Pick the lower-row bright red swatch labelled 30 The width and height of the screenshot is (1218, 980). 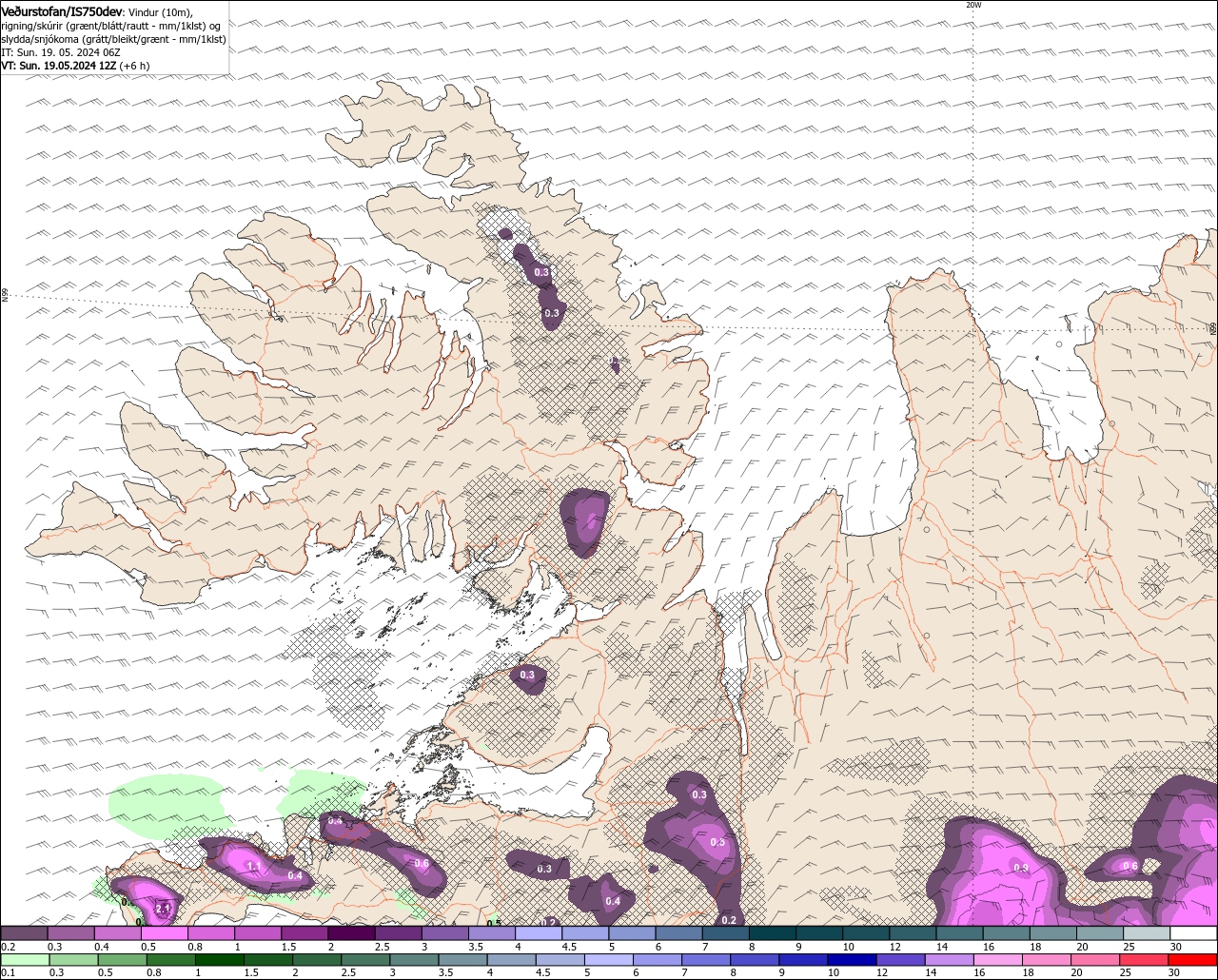(x=1193, y=960)
